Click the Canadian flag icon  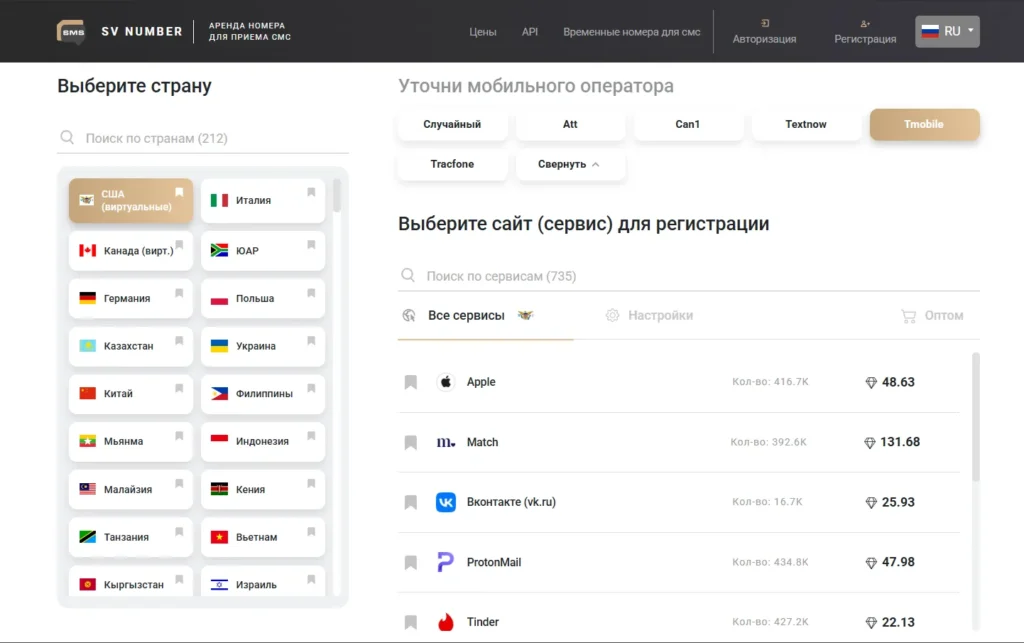pyautogui.click(x=88, y=251)
